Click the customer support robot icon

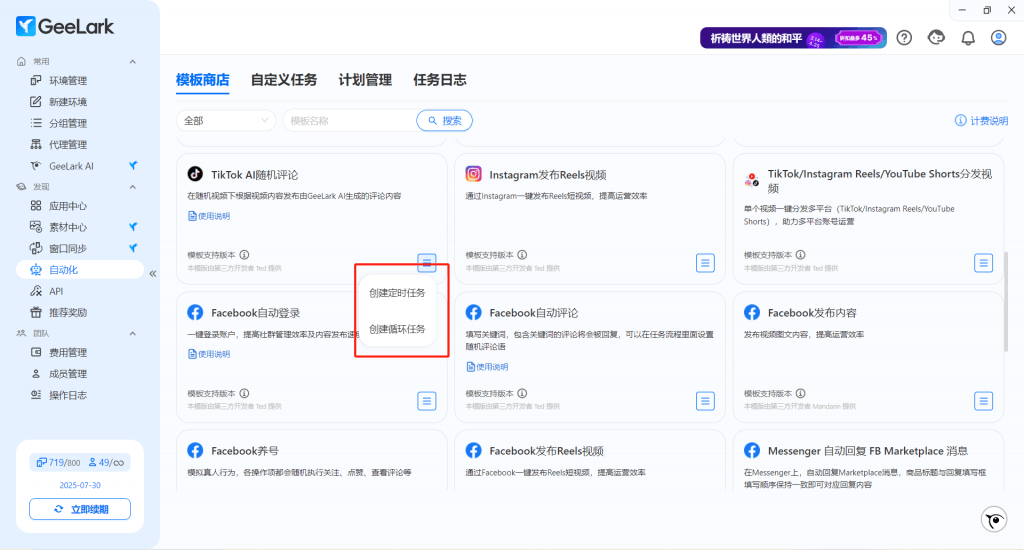pyautogui.click(x=936, y=38)
